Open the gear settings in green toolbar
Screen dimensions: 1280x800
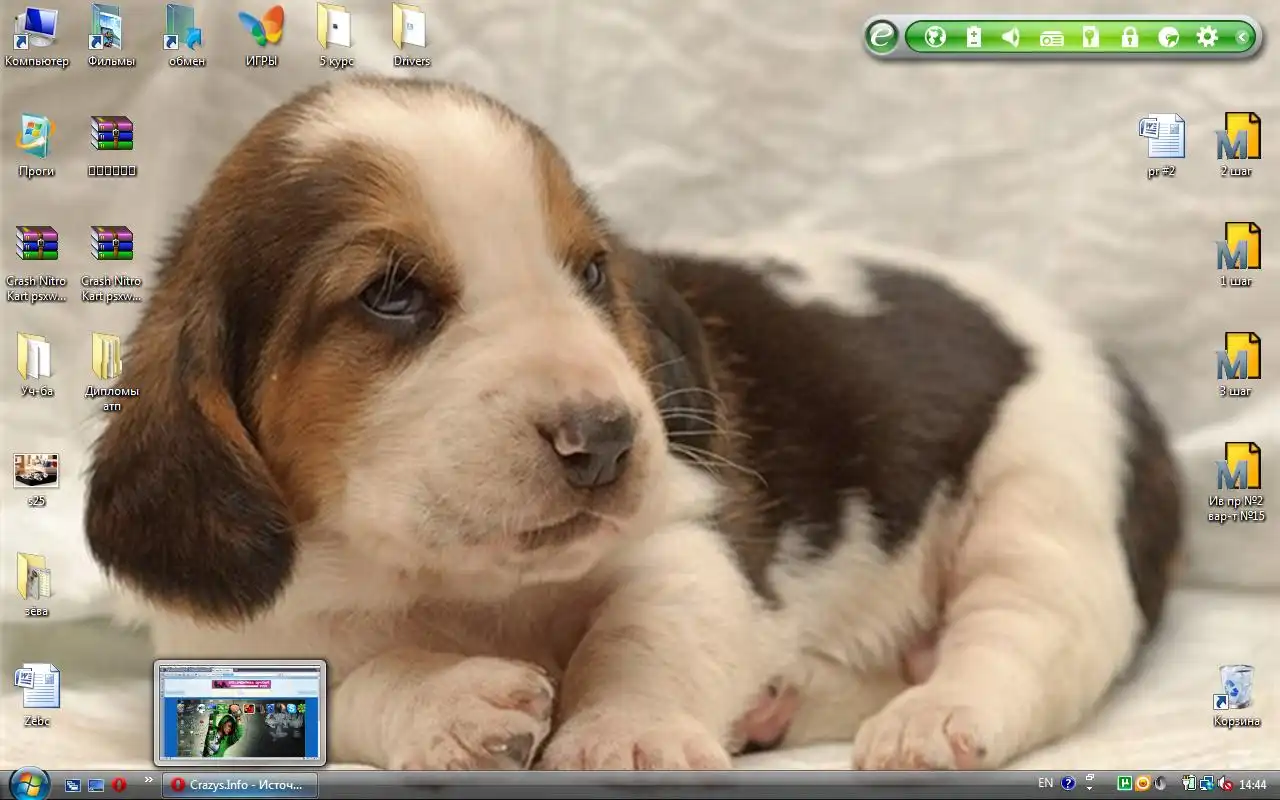point(1207,38)
